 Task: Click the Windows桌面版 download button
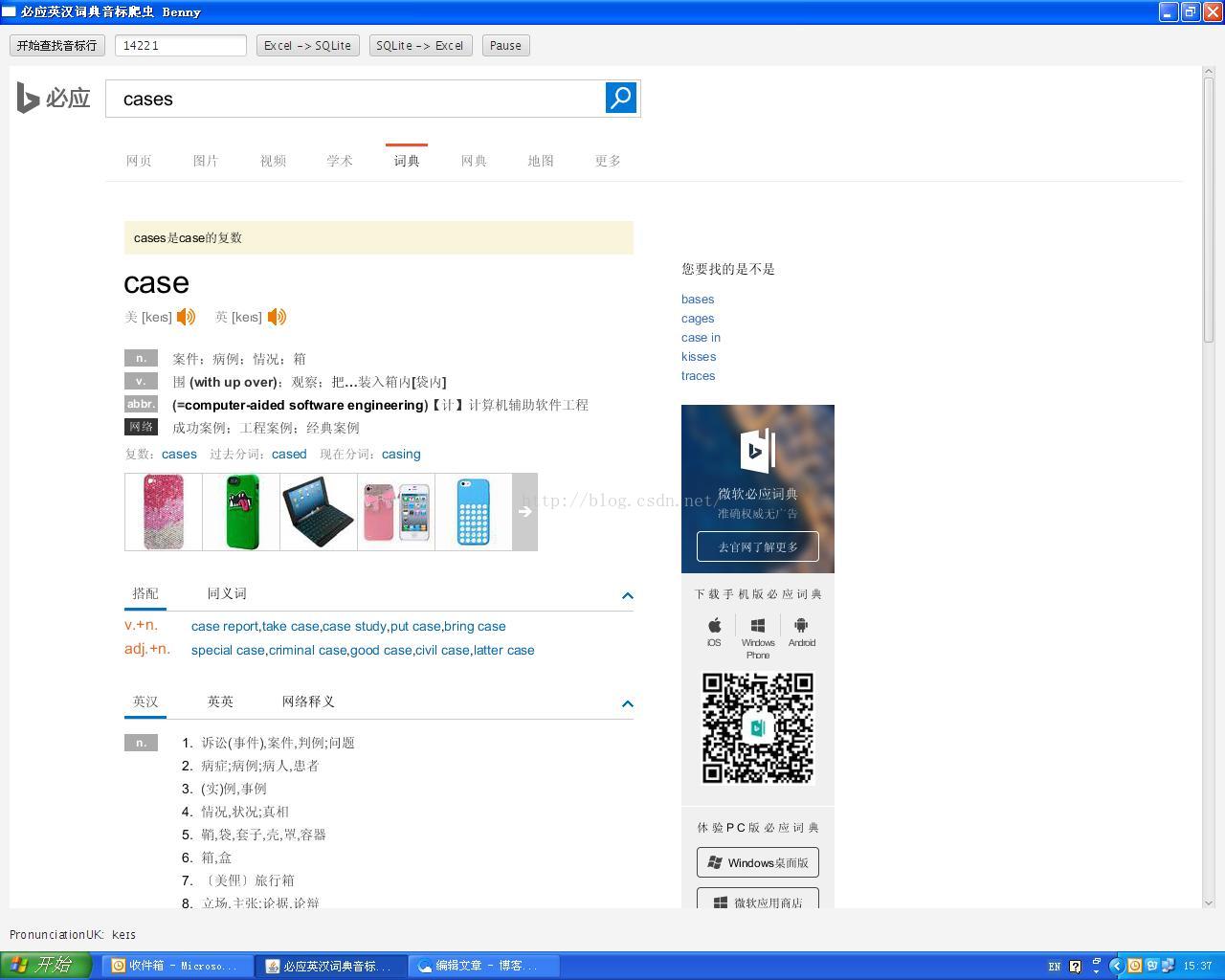pyautogui.click(x=758, y=862)
